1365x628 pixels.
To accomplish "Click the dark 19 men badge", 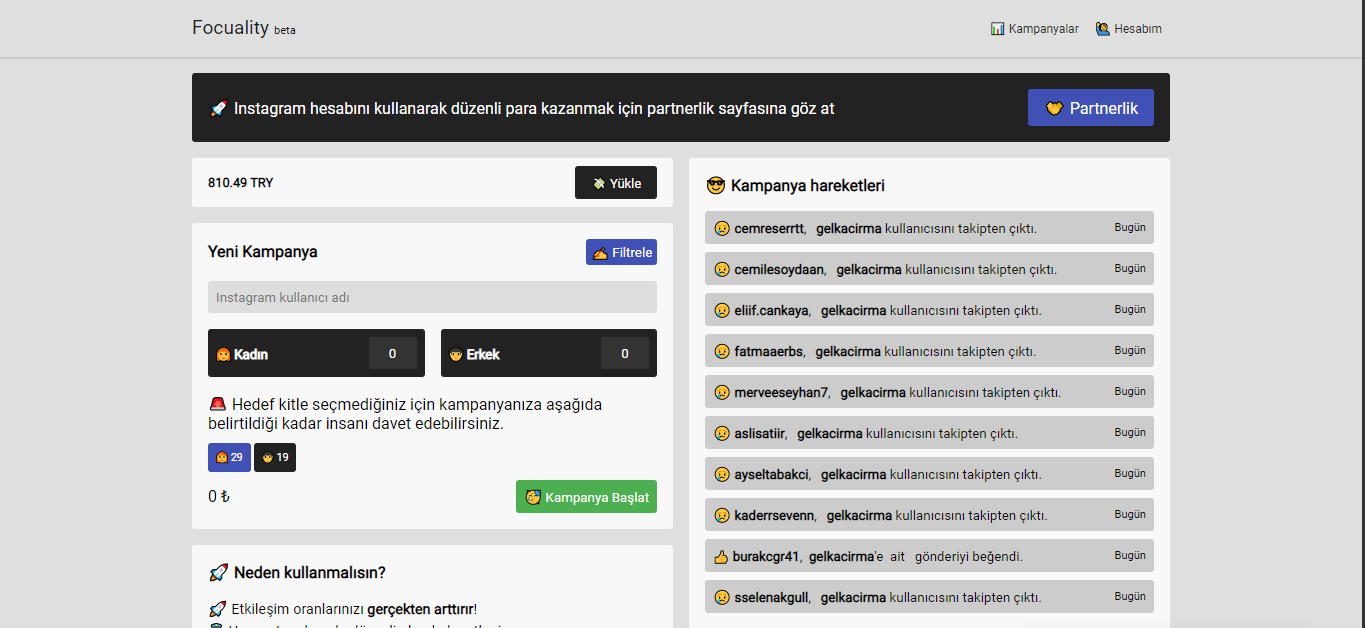I will [275, 457].
